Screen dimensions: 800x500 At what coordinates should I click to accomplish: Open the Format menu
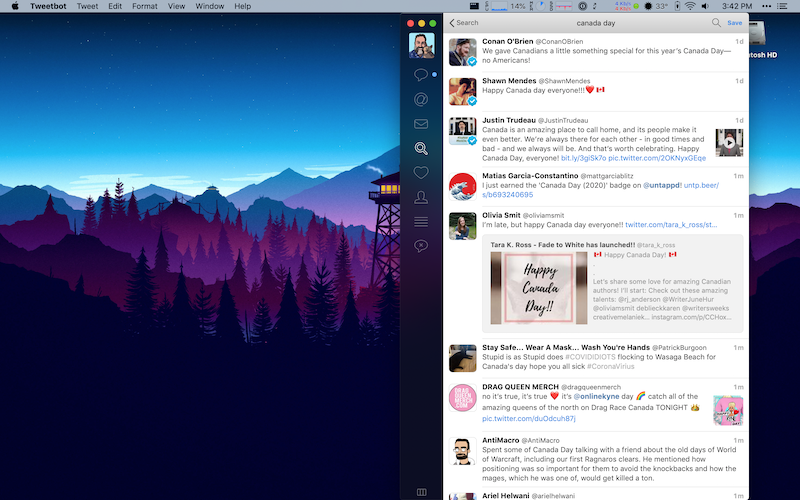click(x=145, y=6)
